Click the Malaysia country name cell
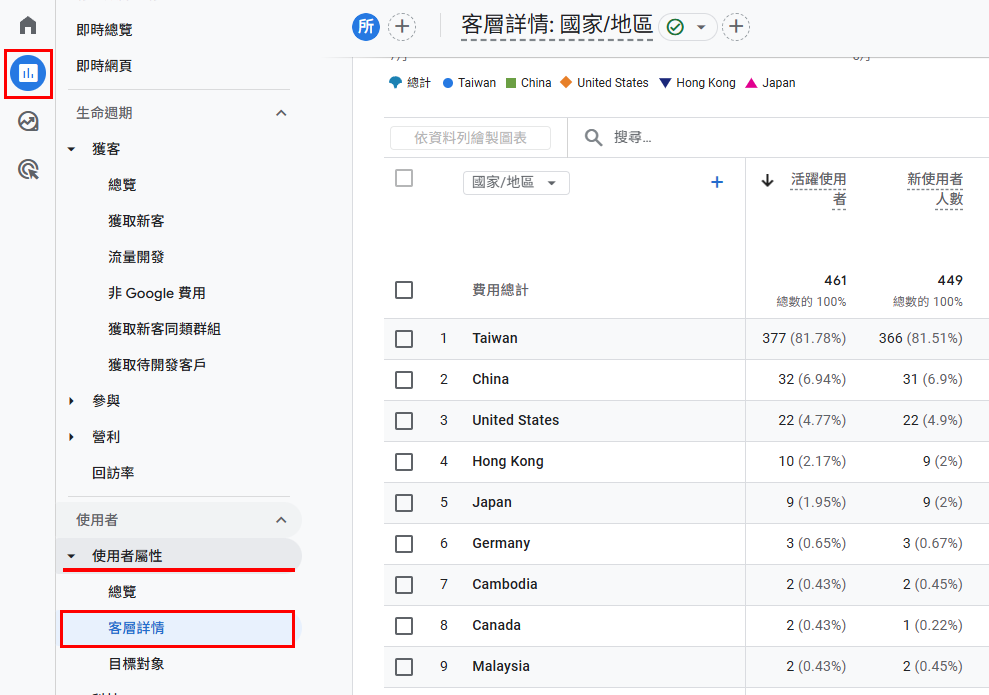The image size is (989, 695). [501, 667]
